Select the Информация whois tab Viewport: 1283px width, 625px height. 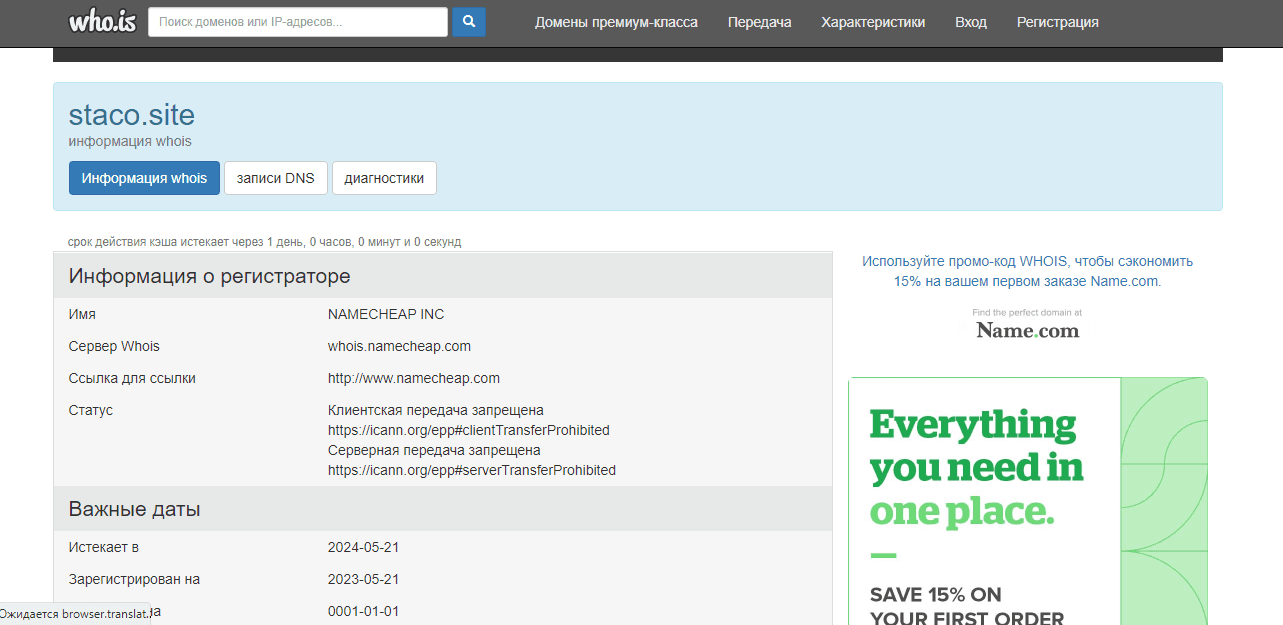(x=144, y=178)
